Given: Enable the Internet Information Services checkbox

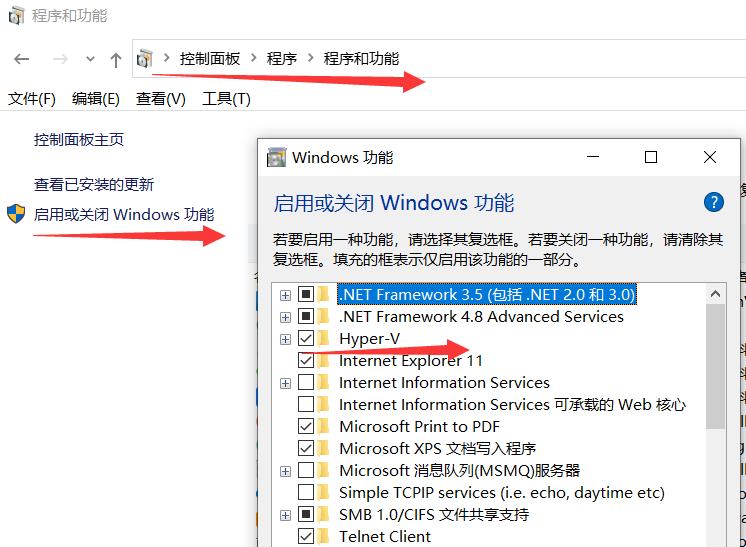Looking at the screenshot, I should coord(306,382).
